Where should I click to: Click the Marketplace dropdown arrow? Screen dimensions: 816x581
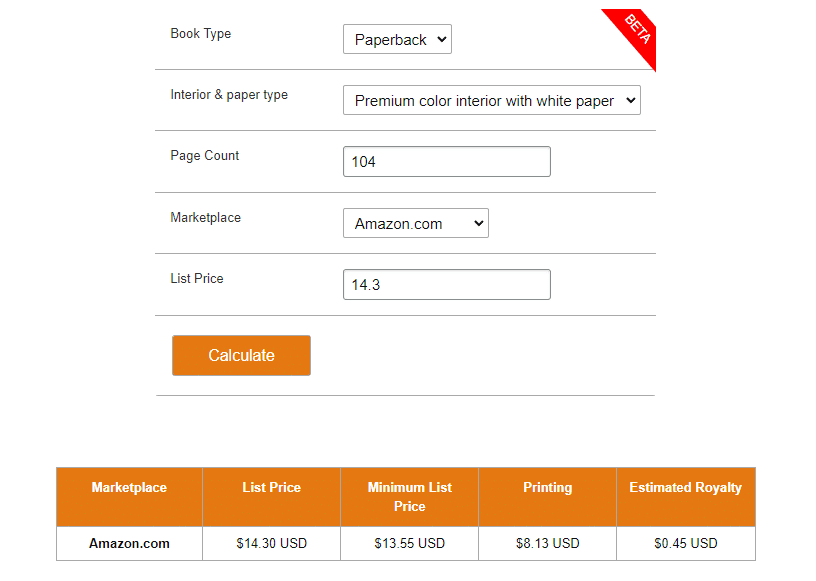(x=477, y=223)
